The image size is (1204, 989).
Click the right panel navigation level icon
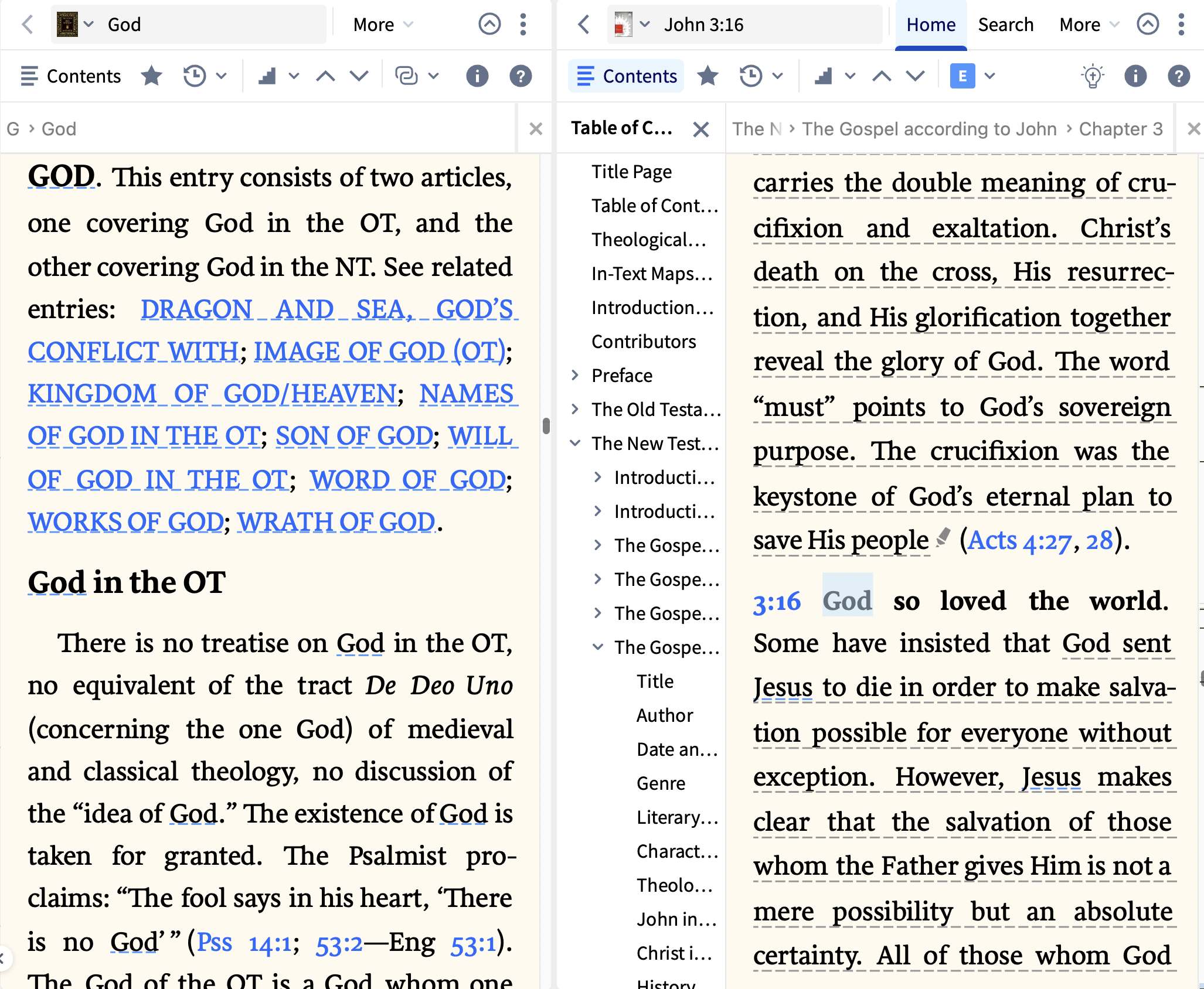(x=824, y=76)
